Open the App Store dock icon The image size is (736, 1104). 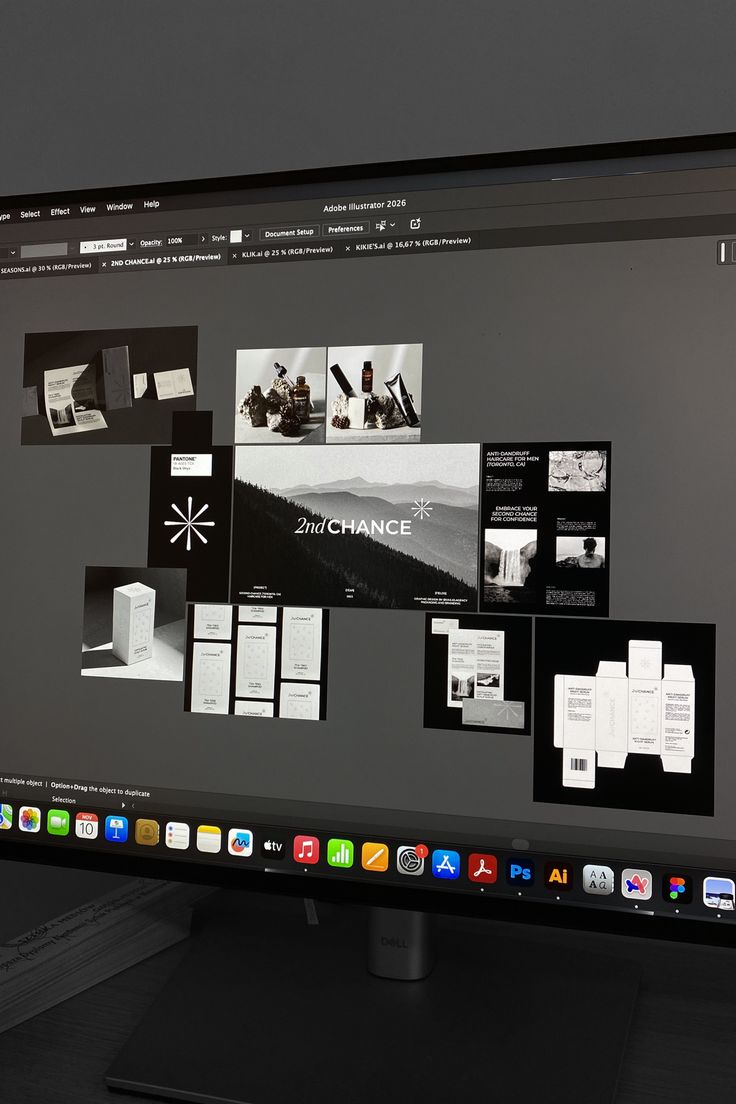pyautogui.click(x=445, y=865)
